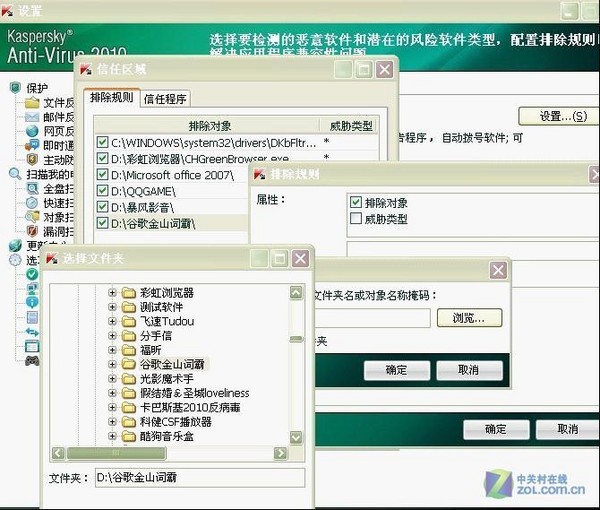Enable the 威胁类型 checkbox

tap(356, 218)
